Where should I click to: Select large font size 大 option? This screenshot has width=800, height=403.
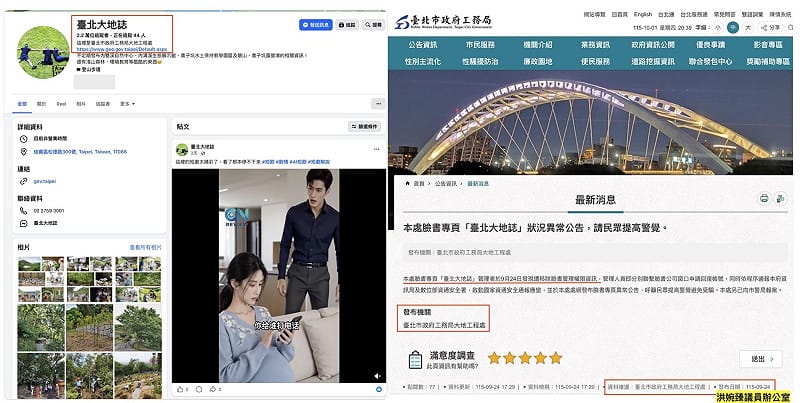(748, 28)
